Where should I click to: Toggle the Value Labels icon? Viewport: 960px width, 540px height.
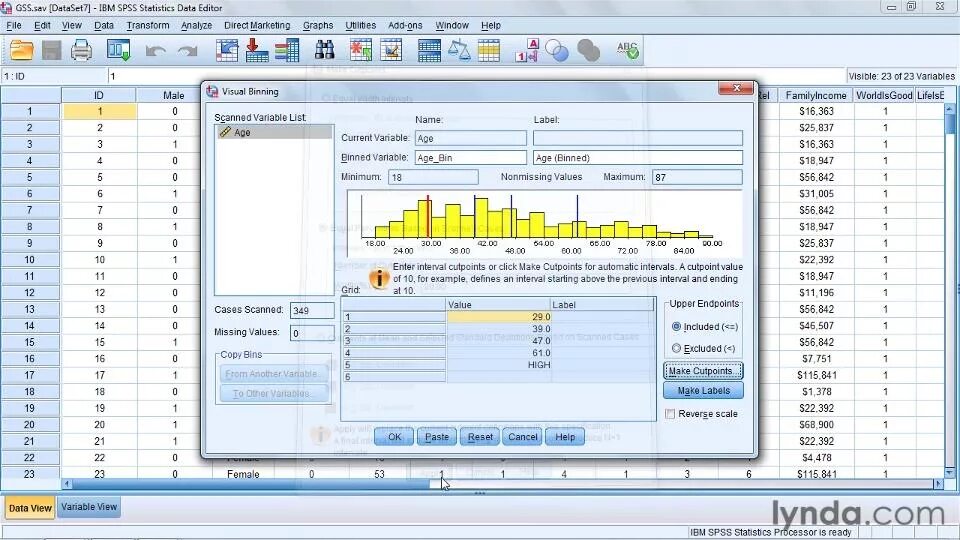[526, 50]
